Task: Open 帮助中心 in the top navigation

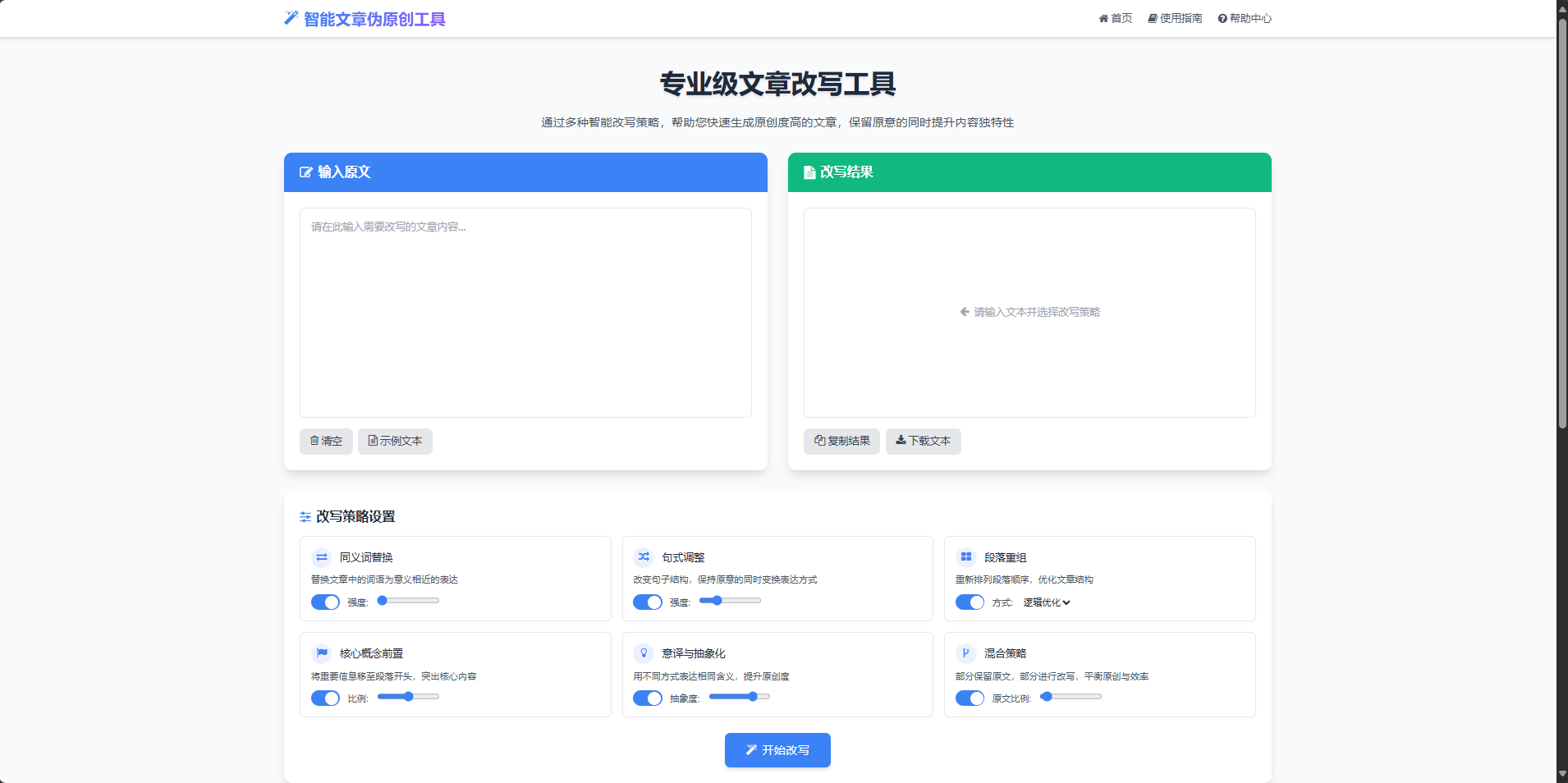Action: (1245, 18)
